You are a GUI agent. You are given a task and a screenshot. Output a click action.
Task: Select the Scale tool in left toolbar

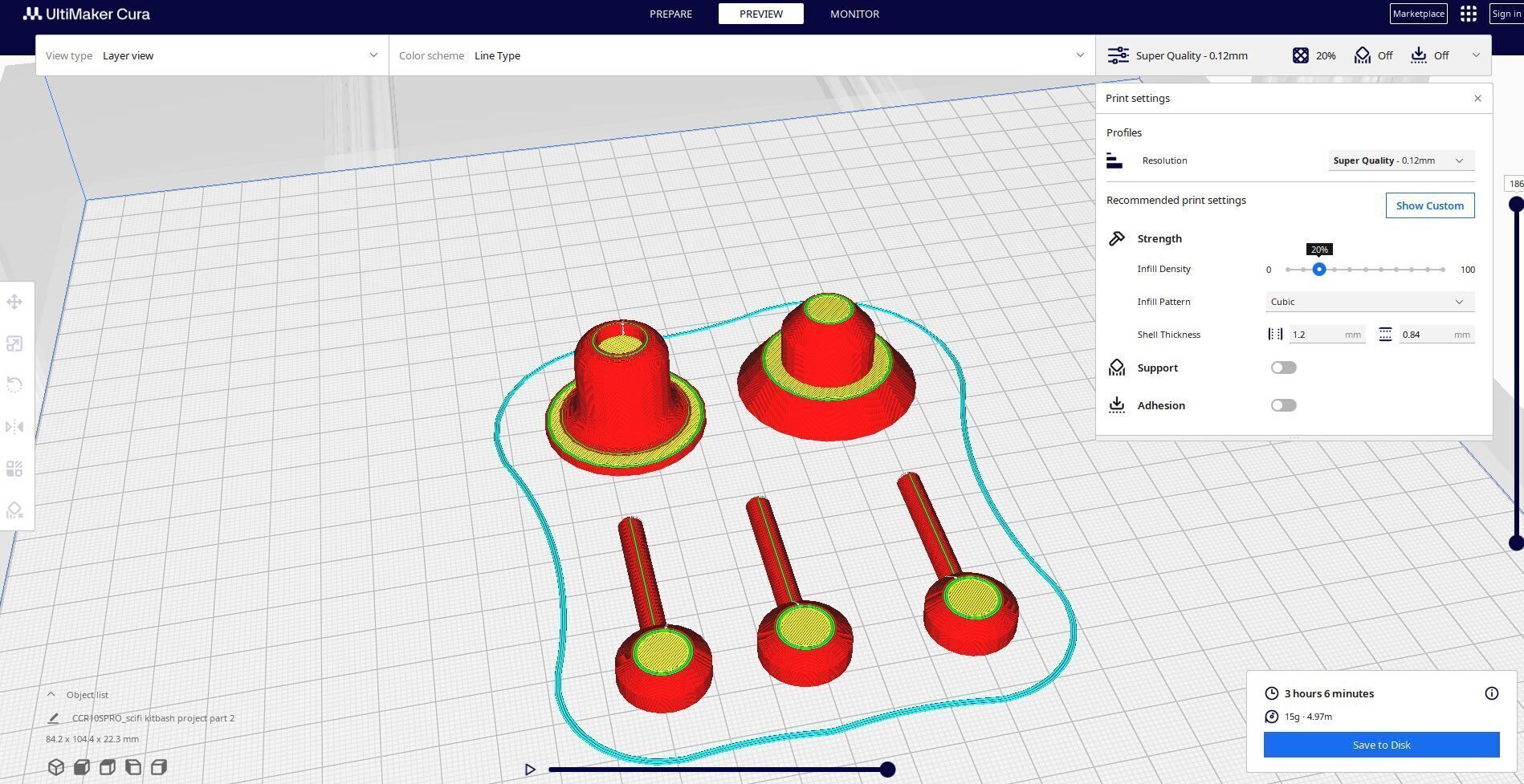coord(14,344)
